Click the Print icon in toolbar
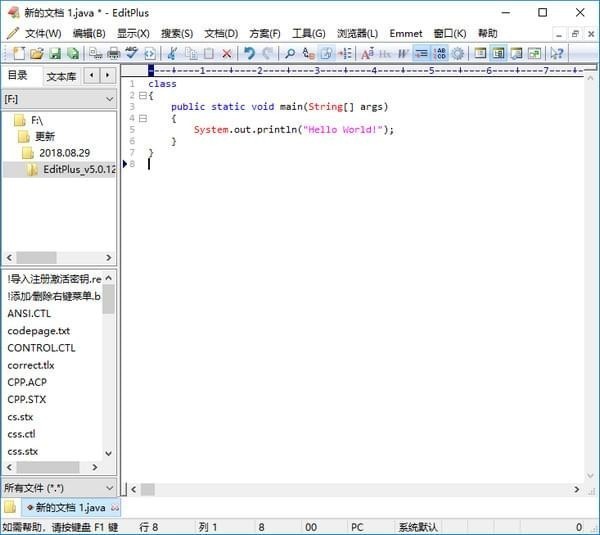 (x=113, y=53)
